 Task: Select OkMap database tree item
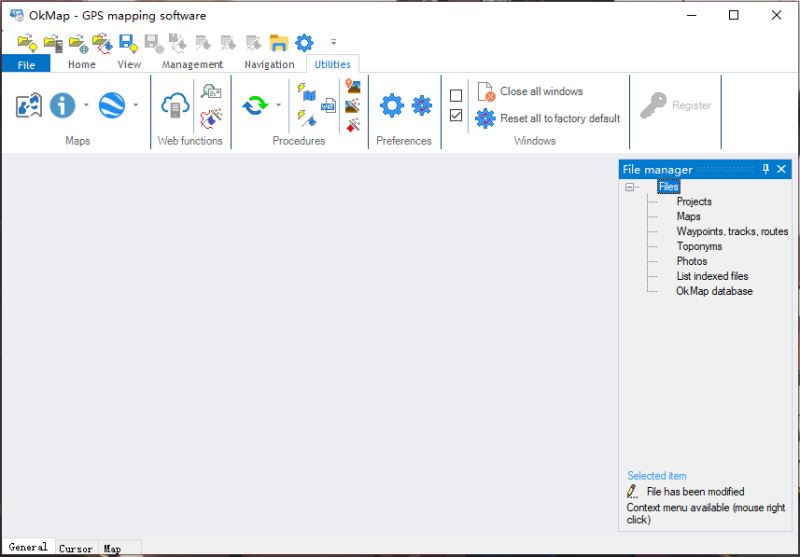[x=714, y=291]
